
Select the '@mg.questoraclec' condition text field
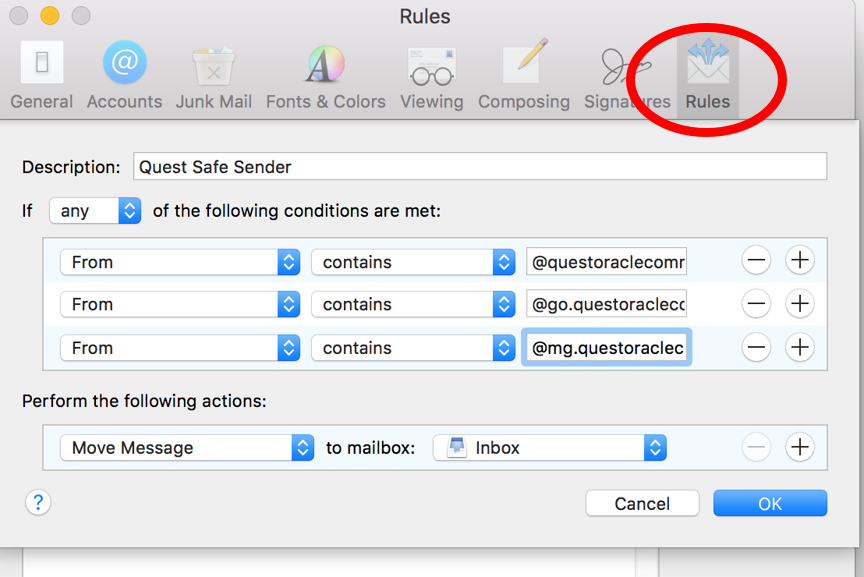[606, 347]
